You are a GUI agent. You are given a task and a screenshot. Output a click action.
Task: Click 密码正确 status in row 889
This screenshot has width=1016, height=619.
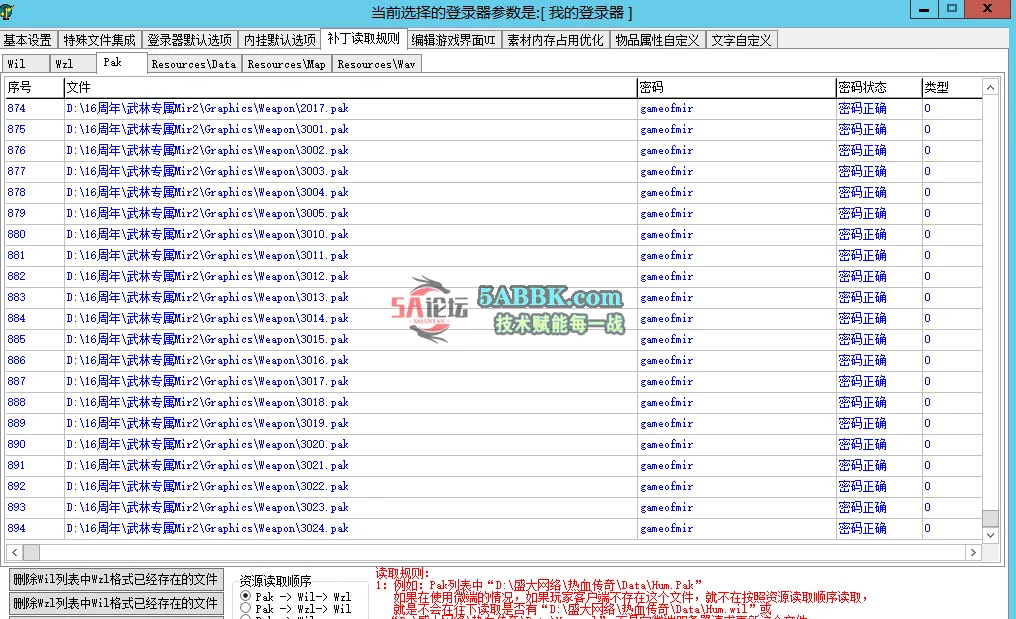coord(862,423)
